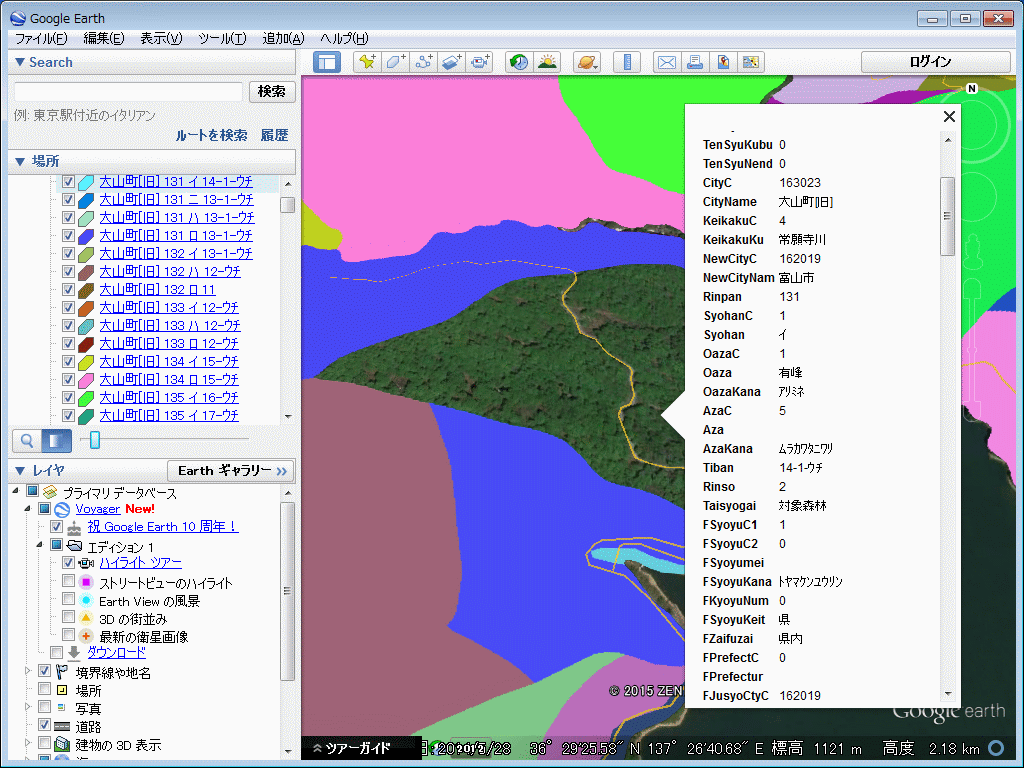The image size is (1024, 768).
Task: Select the add polygon tool
Action: point(396,62)
